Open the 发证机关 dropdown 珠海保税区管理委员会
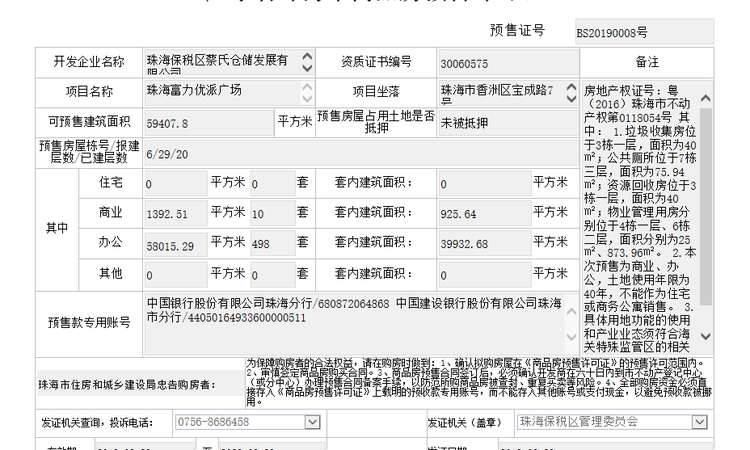 (699, 422)
